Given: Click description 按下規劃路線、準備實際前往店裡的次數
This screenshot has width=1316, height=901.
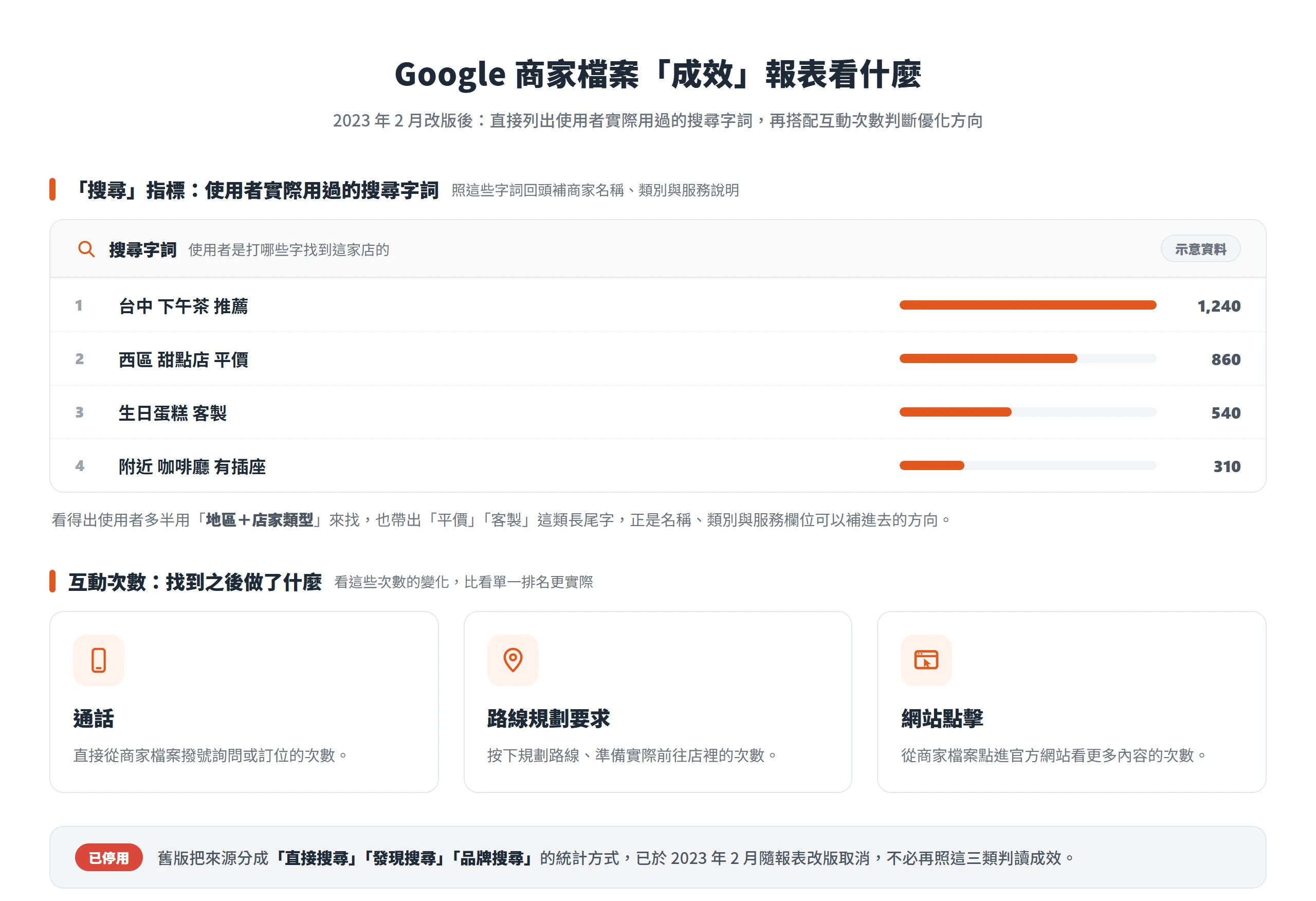Looking at the screenshot, I should 632,755.
